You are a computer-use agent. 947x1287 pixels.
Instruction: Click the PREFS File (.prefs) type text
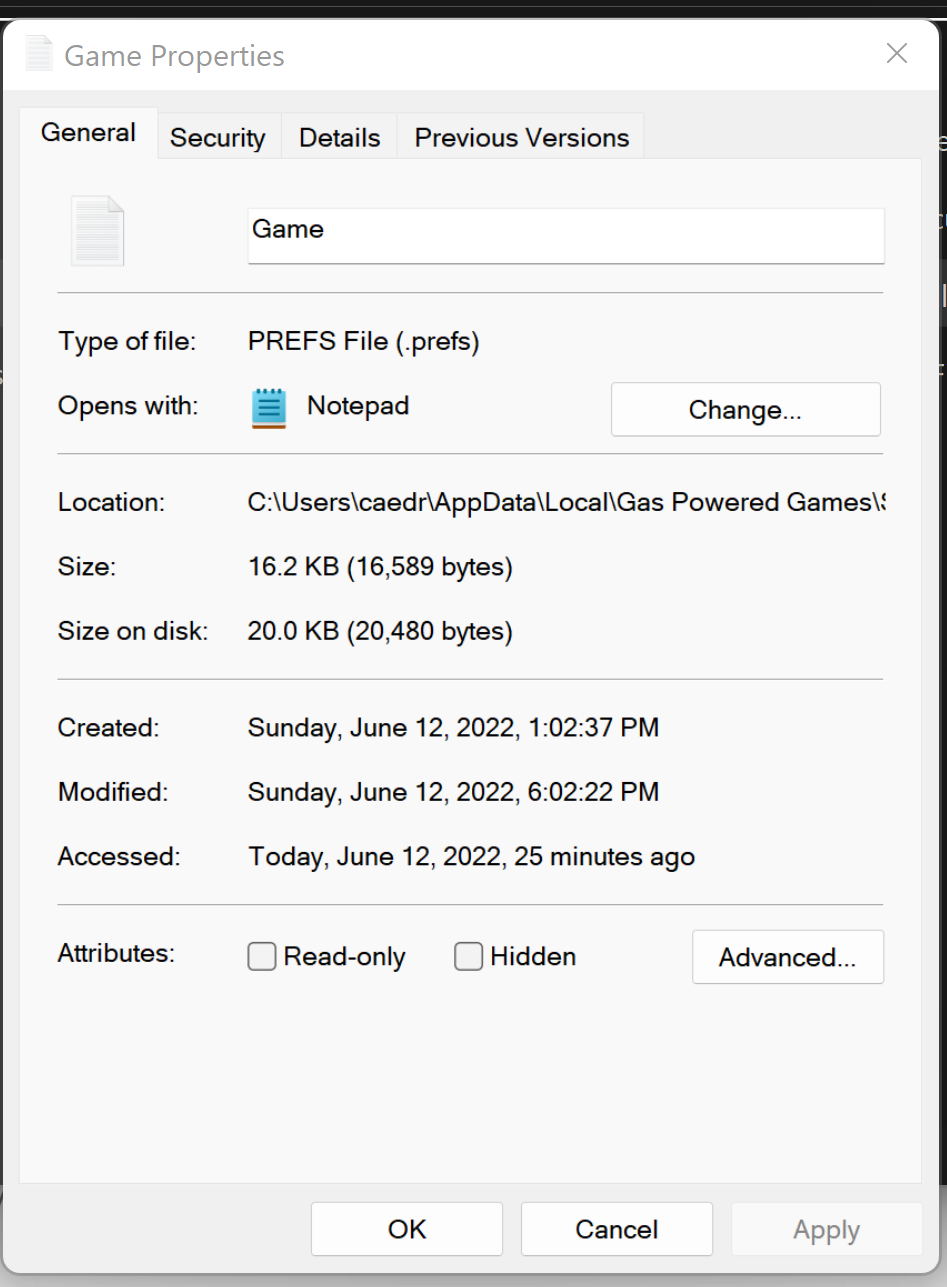pyautogui.click(x=364, y=342)
